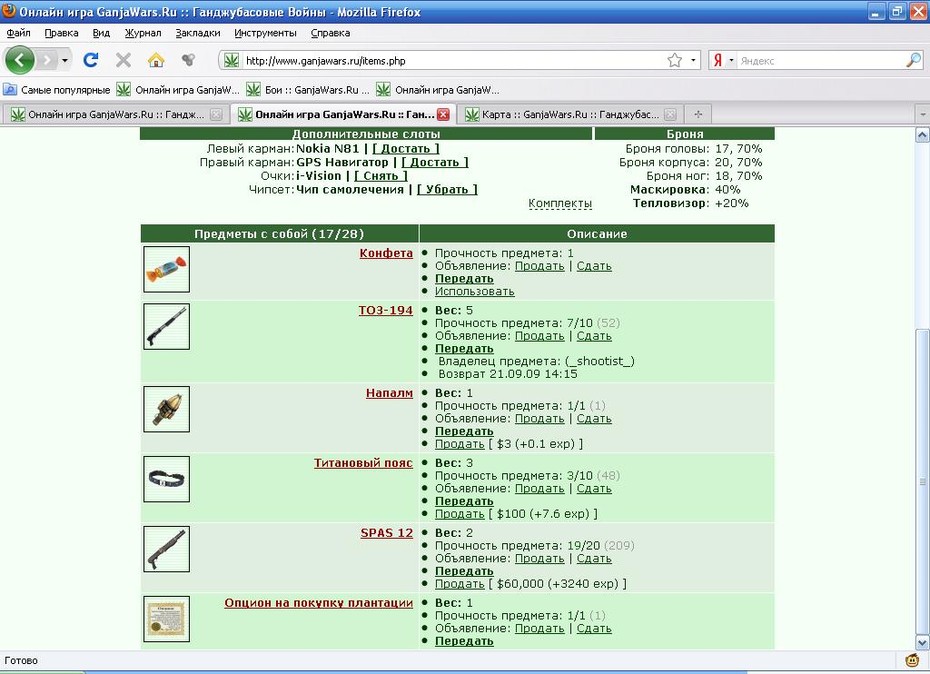930x674 pixels.
Task: Click the gray toolbar icon beside Home
Action: click(189, 60)
